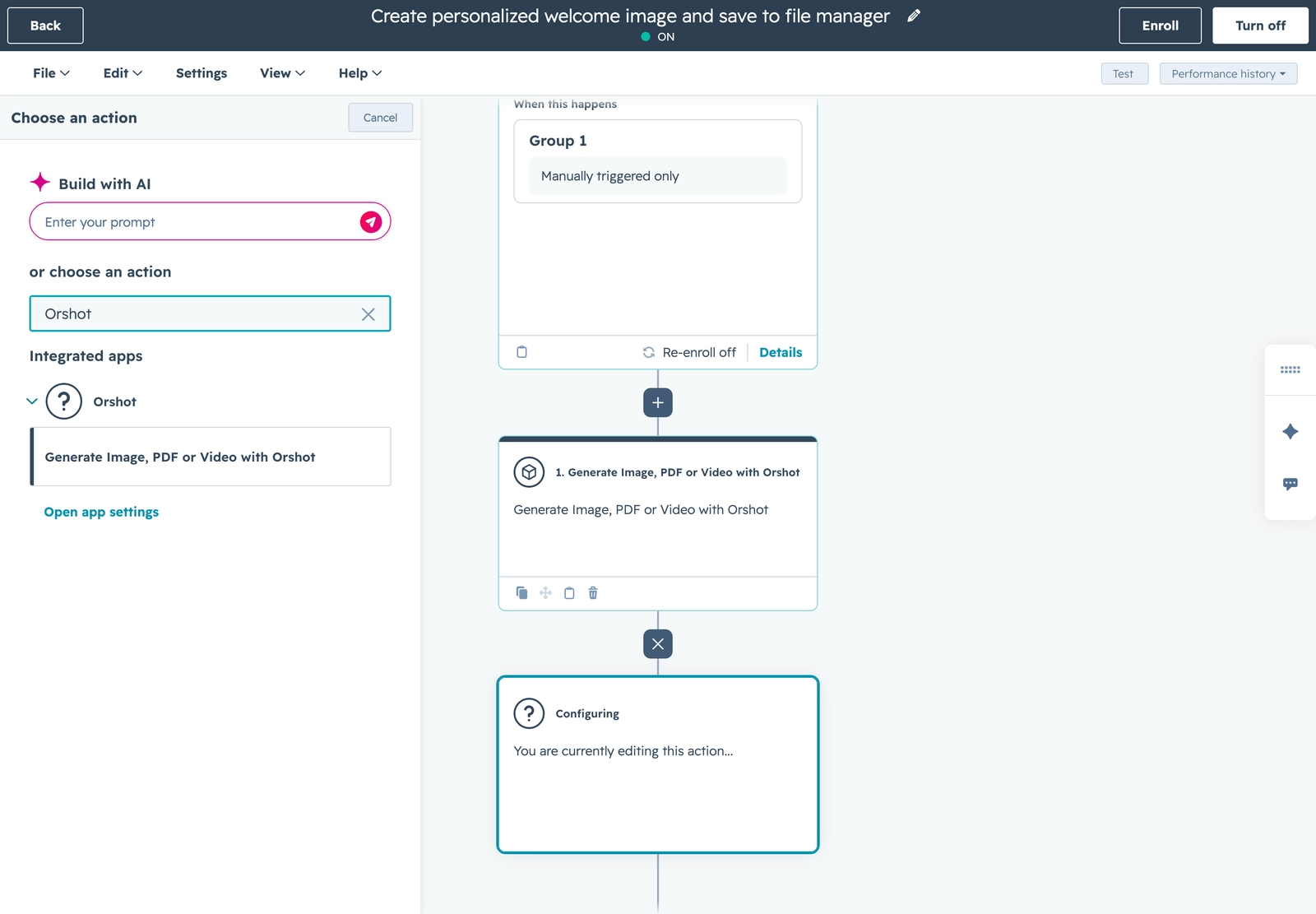Open the AI sparkle assistant on right sidebar
This screenshot has height=914, width=1316.
coord(1291,432)
